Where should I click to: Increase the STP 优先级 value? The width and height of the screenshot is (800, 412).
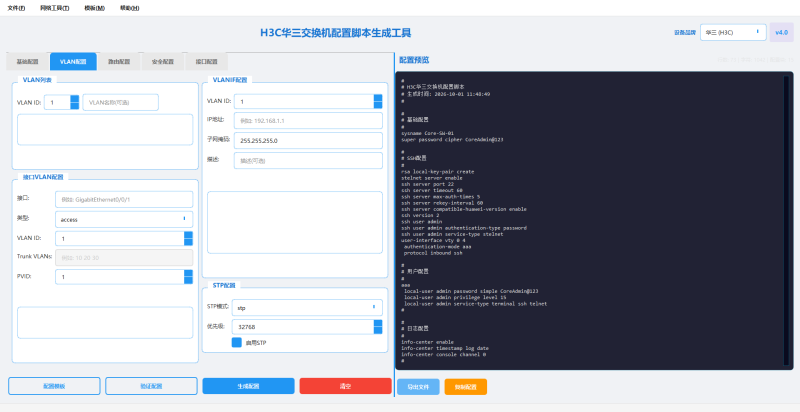pyautogui.click(x=378, y=323)
